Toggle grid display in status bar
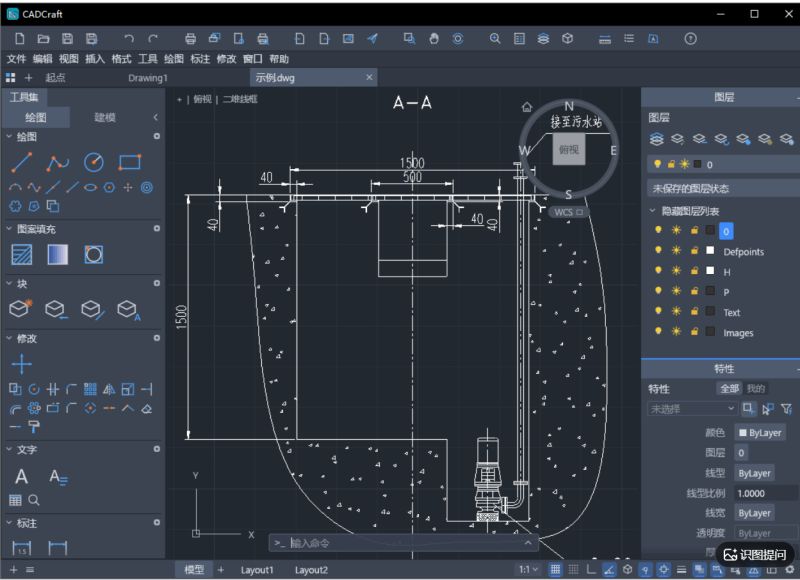 555,569
